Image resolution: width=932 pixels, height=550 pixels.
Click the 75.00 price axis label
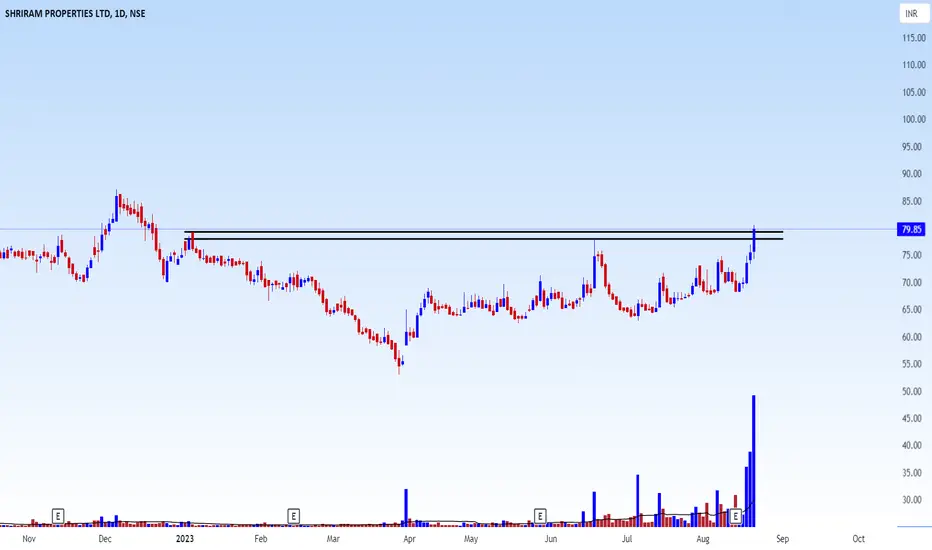coord(914,255)
